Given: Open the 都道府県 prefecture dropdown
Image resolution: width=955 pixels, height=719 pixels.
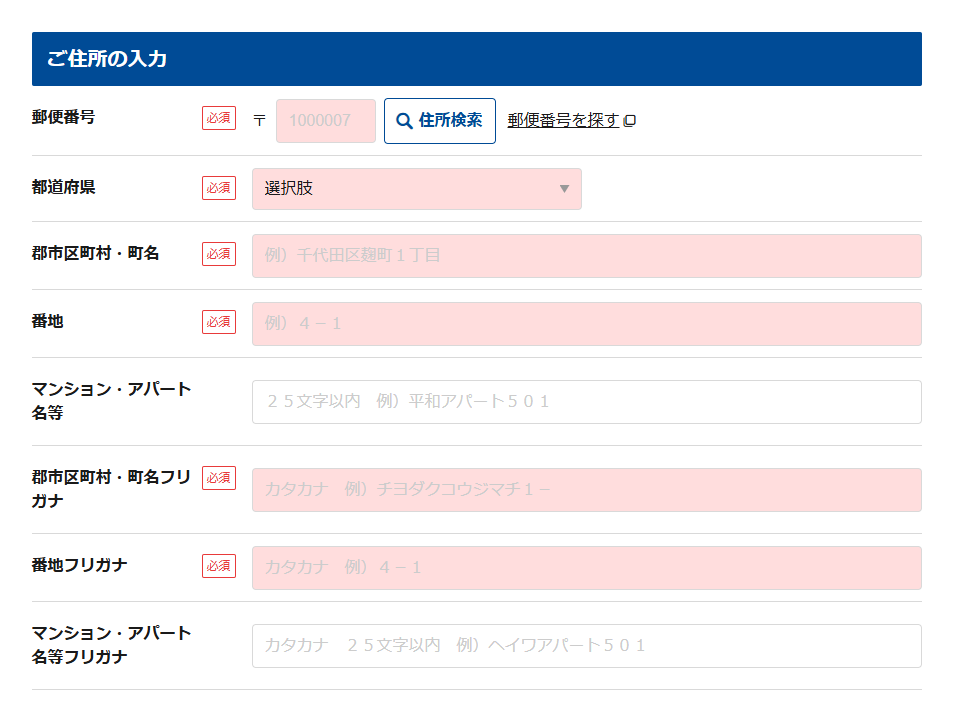Looking at the screenshot, I should click(416, 189).
